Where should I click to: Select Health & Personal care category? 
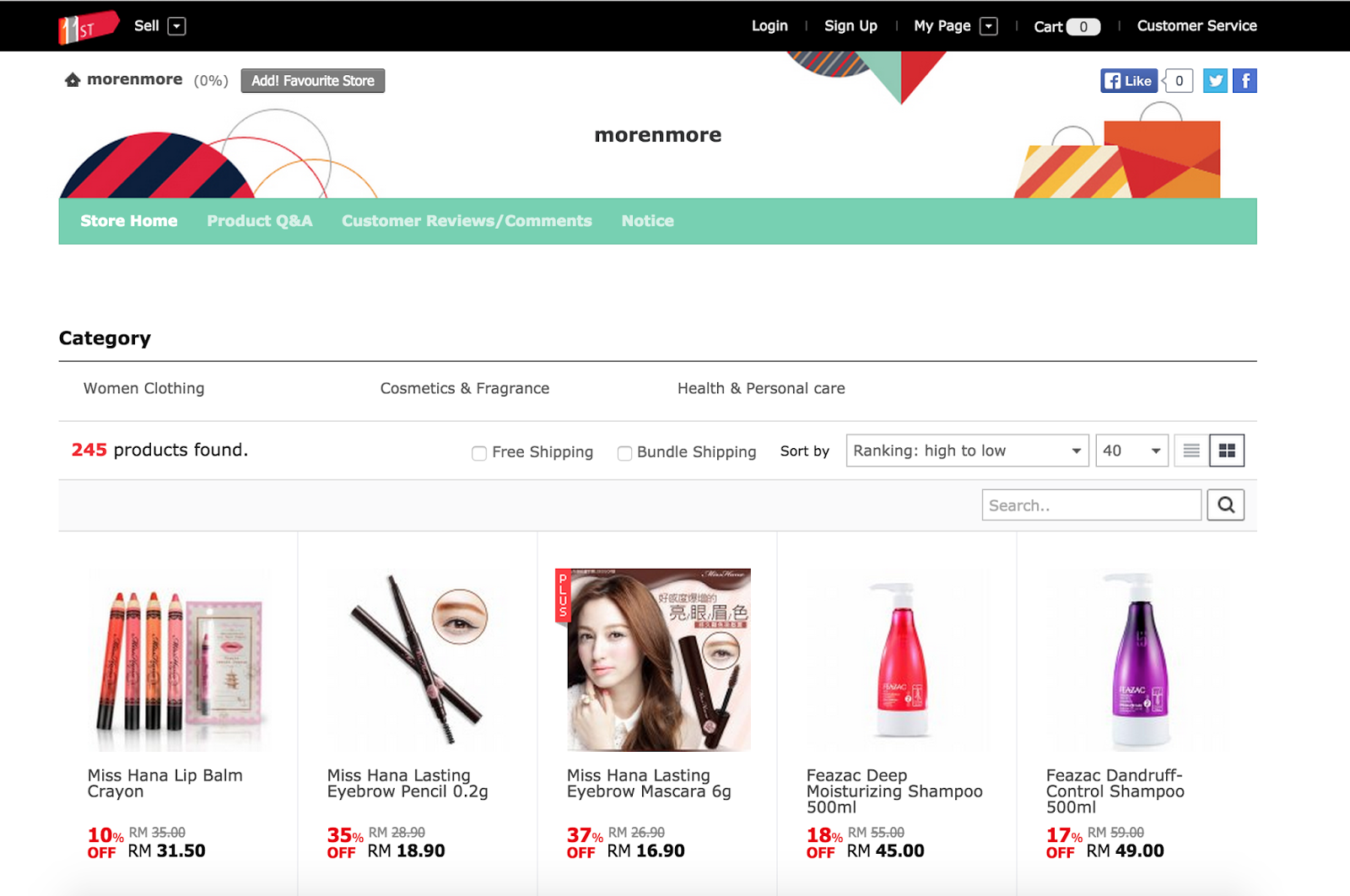pyautogui.click(x=761, y=388)
